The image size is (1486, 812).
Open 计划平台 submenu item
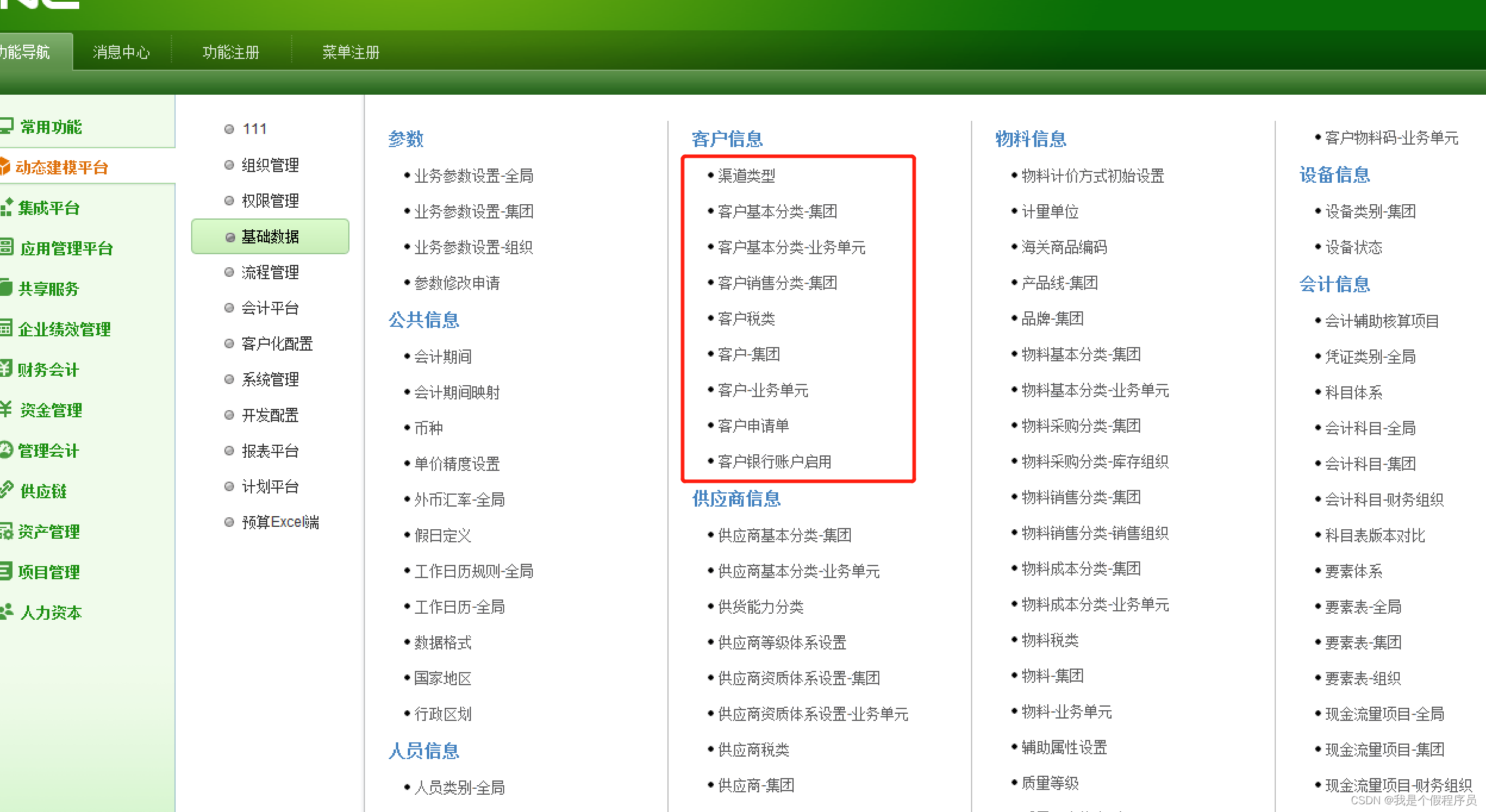(270, 486)
